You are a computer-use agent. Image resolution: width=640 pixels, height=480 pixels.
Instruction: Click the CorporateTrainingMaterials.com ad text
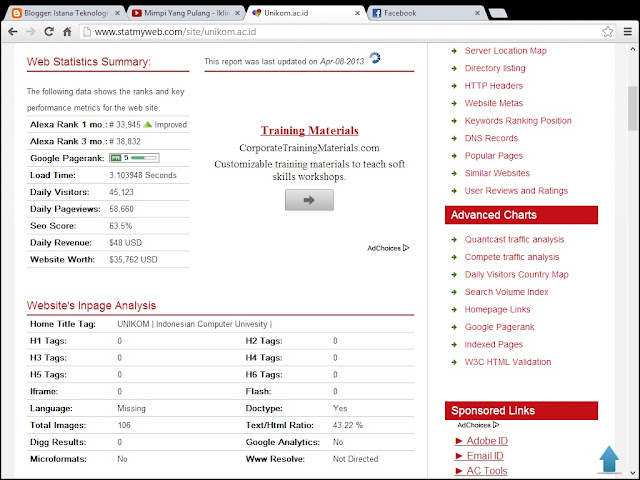coord(309,148)
